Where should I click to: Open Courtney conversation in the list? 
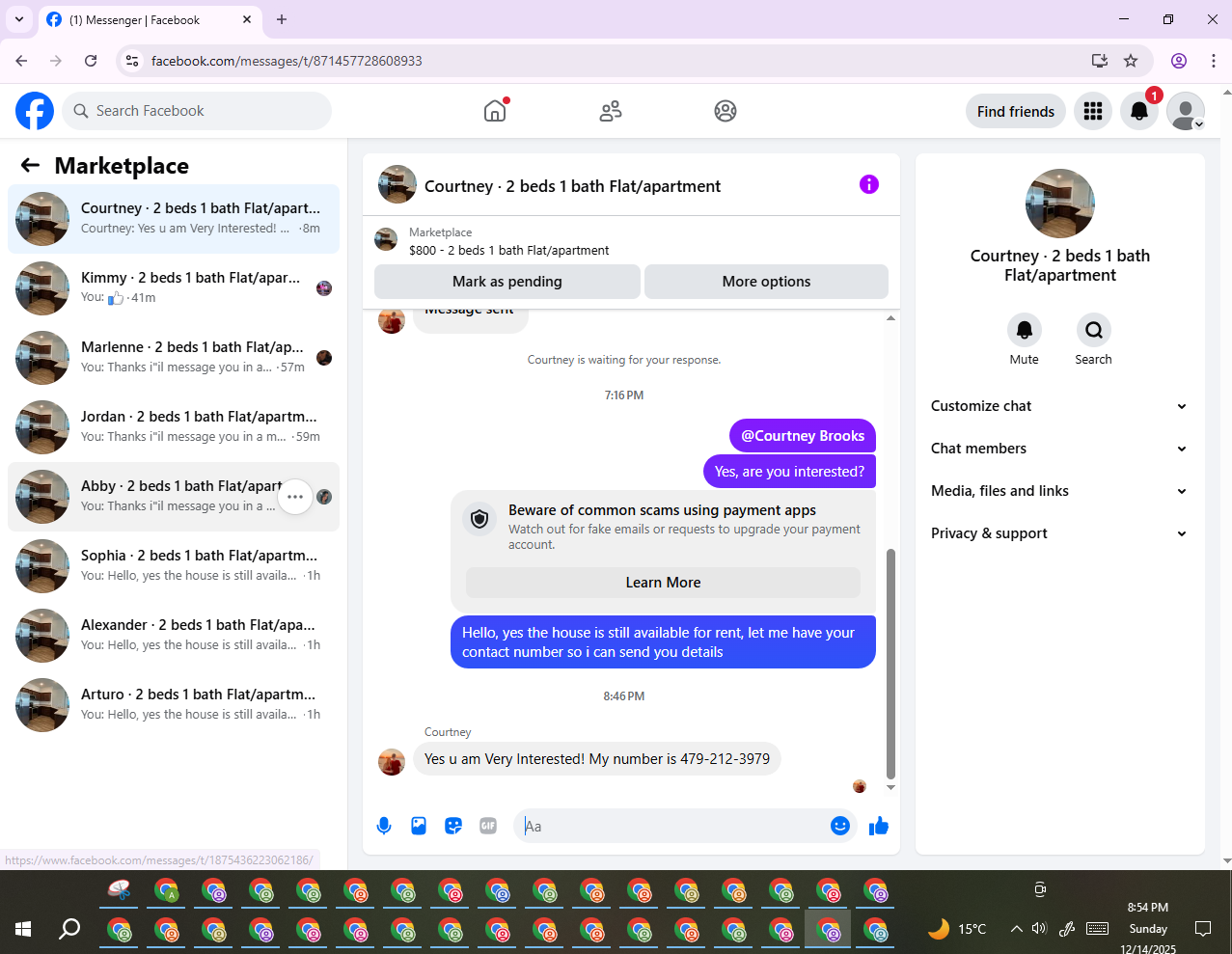pos(174,219)
